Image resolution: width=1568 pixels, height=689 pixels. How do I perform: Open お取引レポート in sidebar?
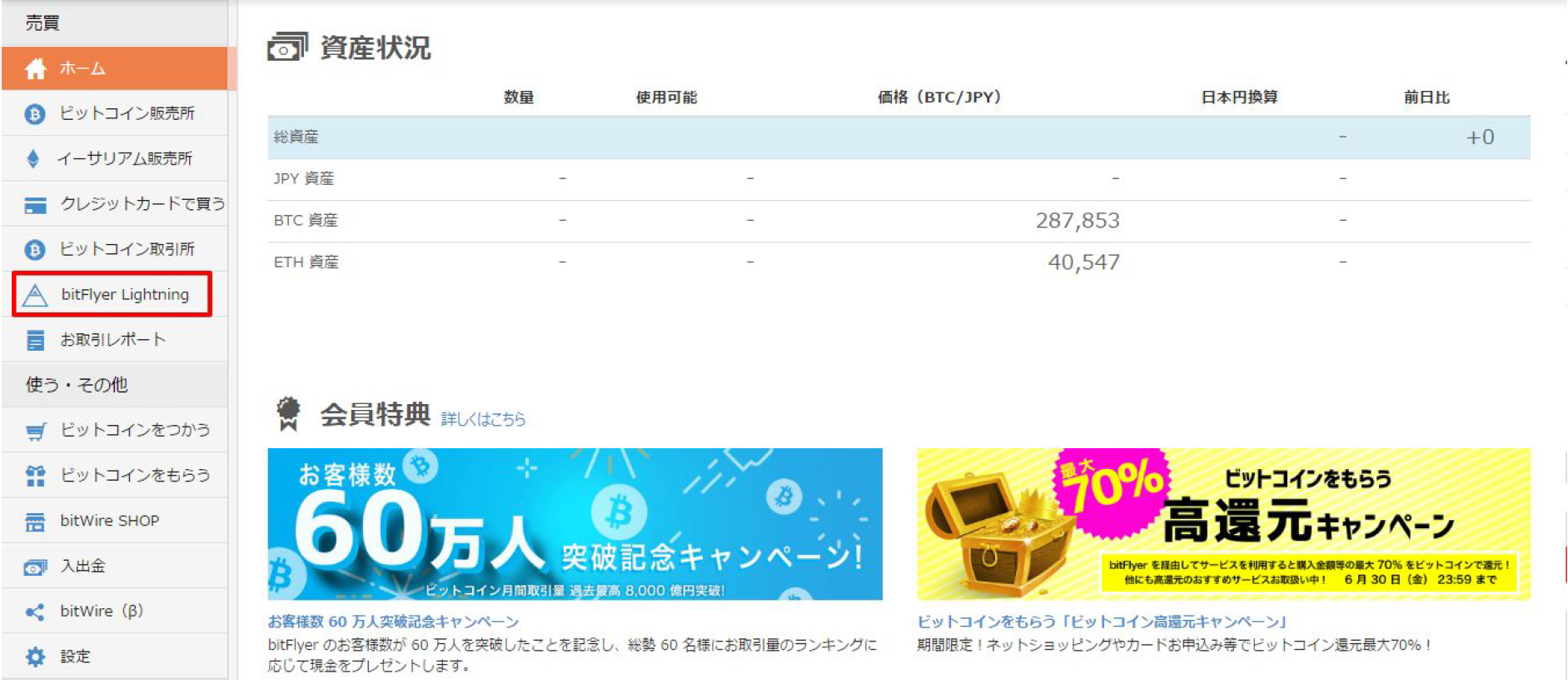[115, 340]
